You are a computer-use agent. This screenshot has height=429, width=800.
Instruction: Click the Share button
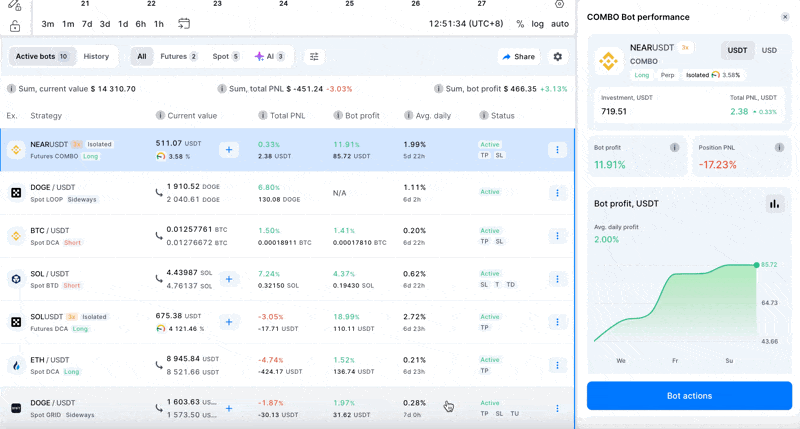point(518,57)
